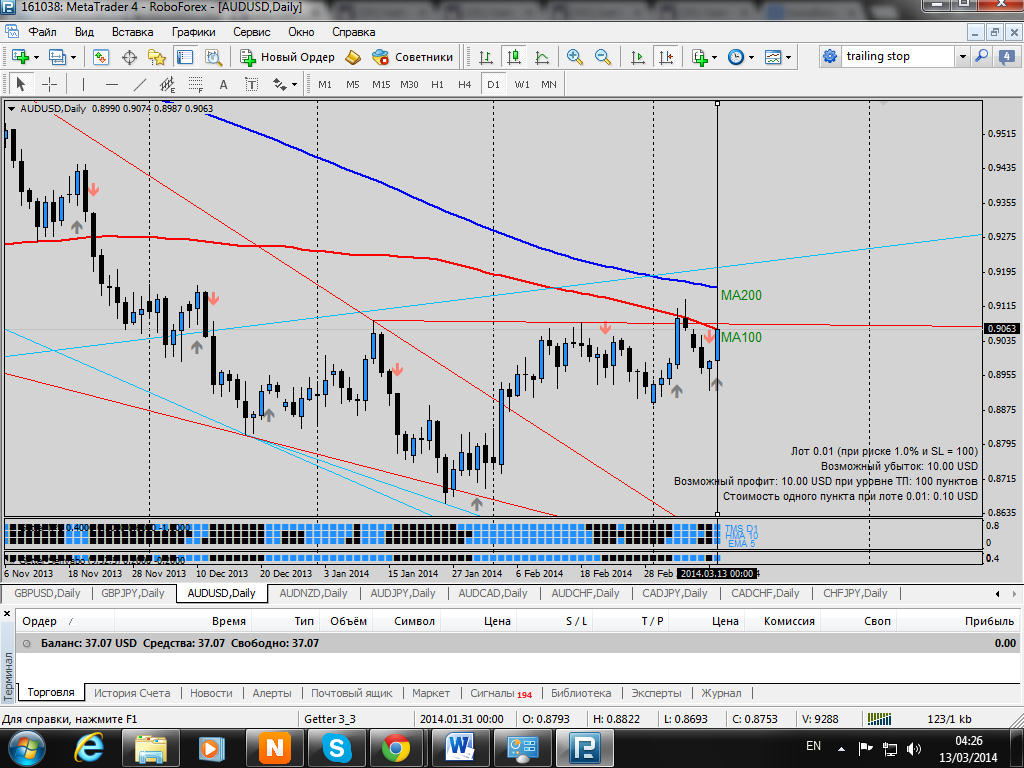Open the Файл menu
Image resolution: width=1024 pixels, height=768 pixels.
tap(42, 32)
